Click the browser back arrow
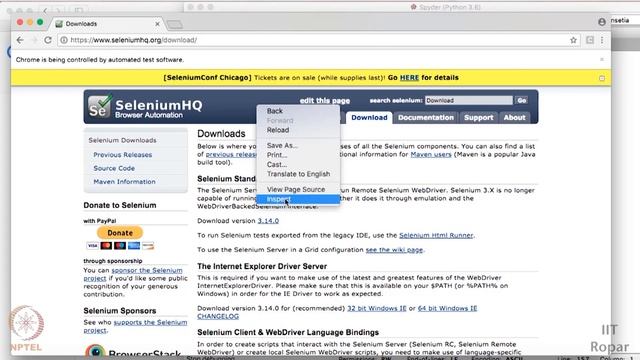 coord(20,40)
